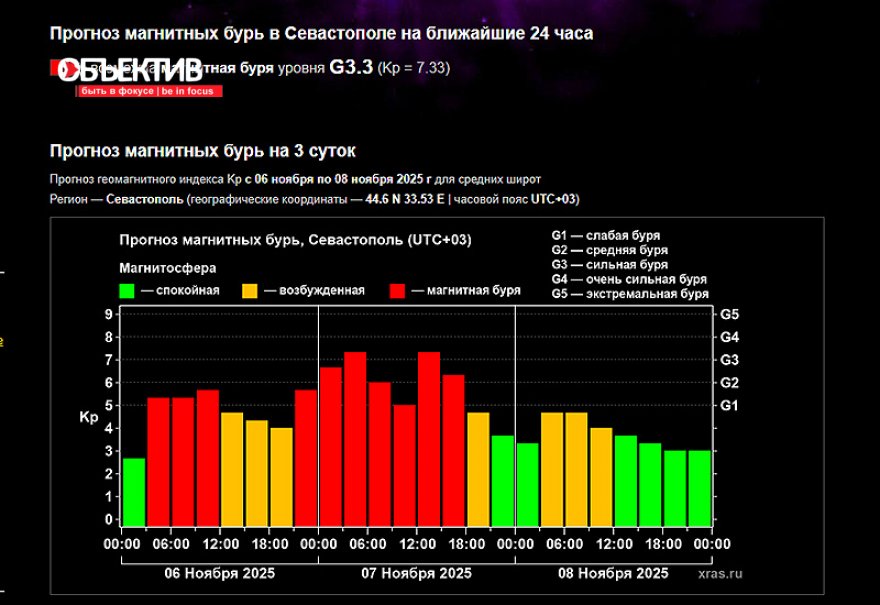Select the first green bar on 06 November
880x605 pixels.
134,491
